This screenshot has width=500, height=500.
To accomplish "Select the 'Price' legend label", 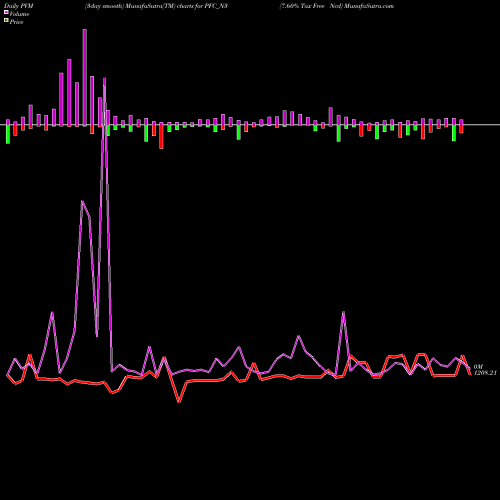I will [x=16, y=22].
